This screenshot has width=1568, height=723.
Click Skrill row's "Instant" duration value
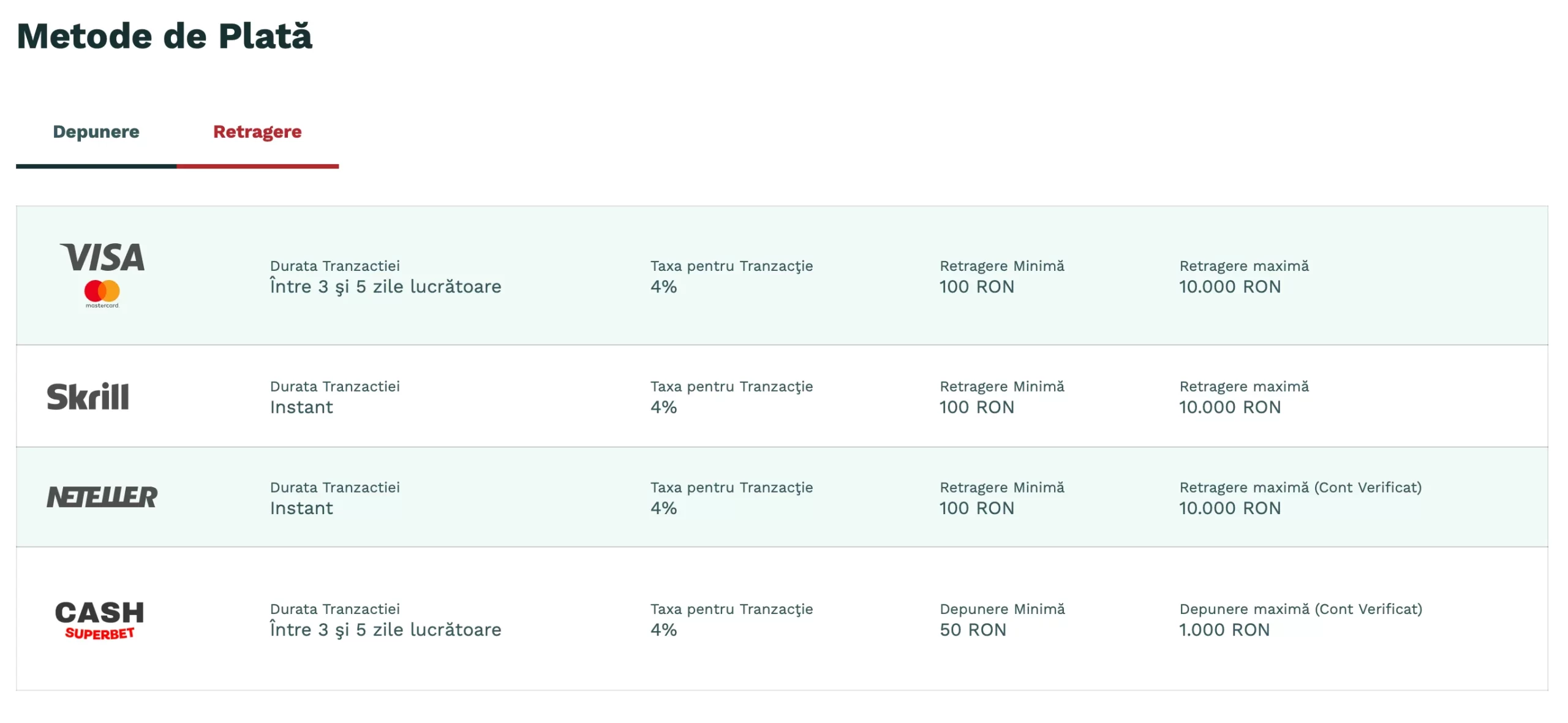301,407
